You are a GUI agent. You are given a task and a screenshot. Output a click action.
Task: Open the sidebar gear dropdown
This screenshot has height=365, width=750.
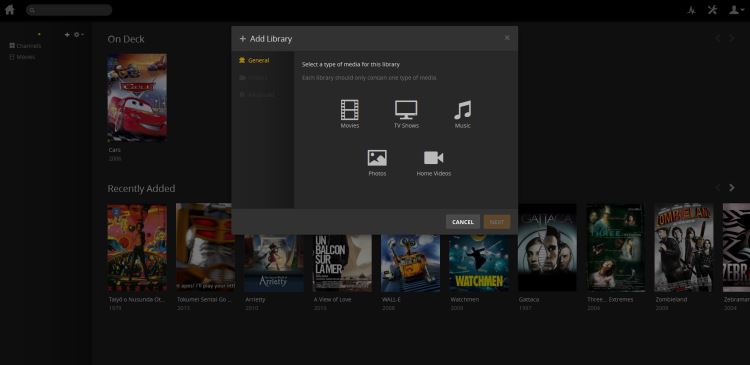pos(78,34)
